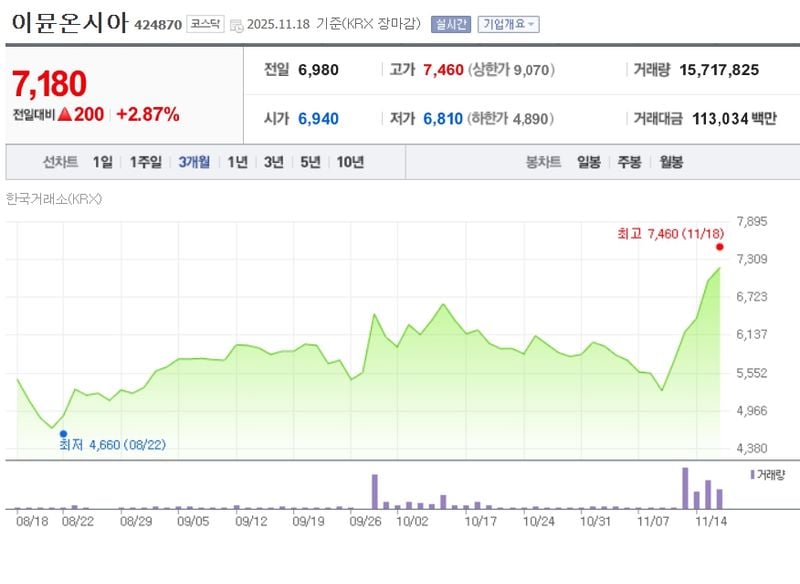This screenshot has width=800, height=584.
Task: Click the red up-arrow price change icon
Action: (64, 114)
